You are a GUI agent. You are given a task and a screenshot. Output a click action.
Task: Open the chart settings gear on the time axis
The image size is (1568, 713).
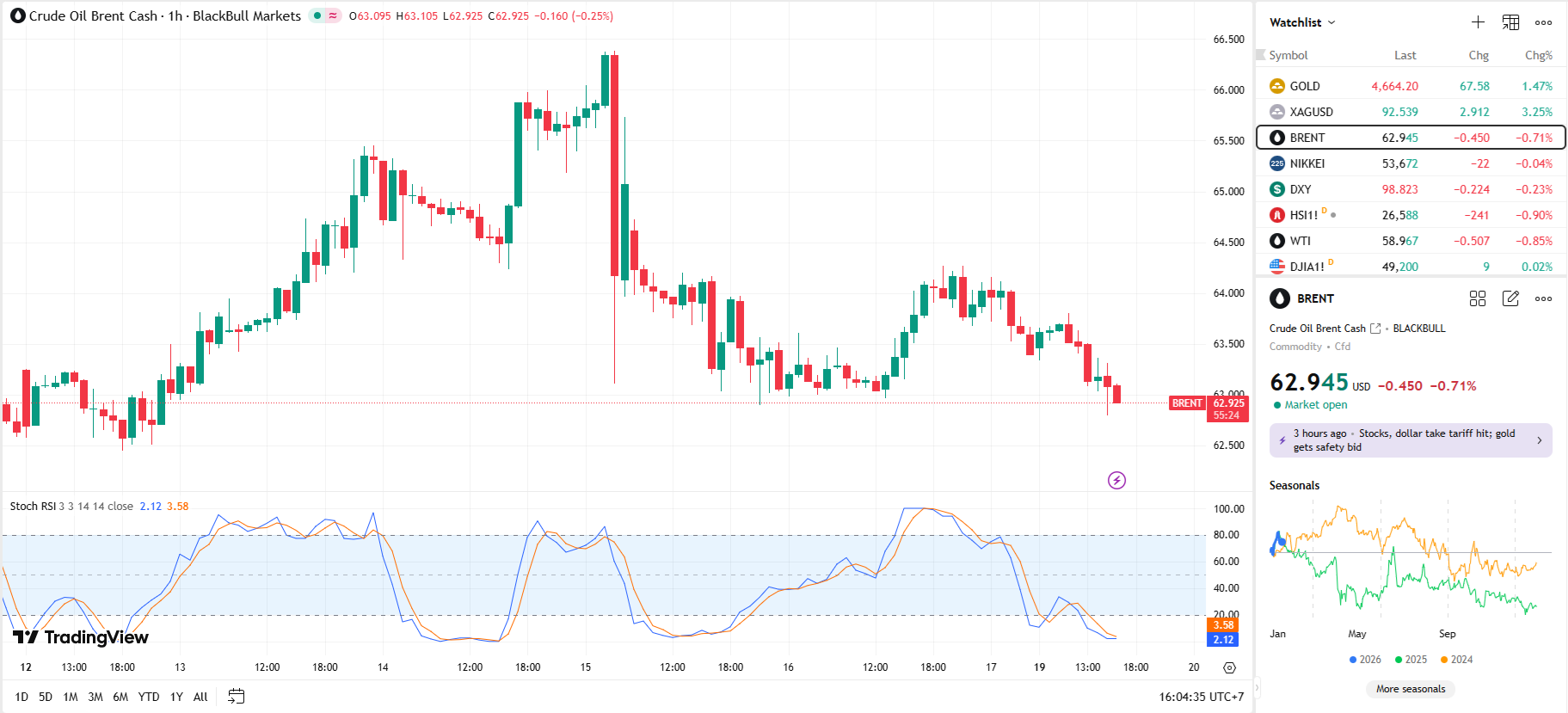[1229, 667]
